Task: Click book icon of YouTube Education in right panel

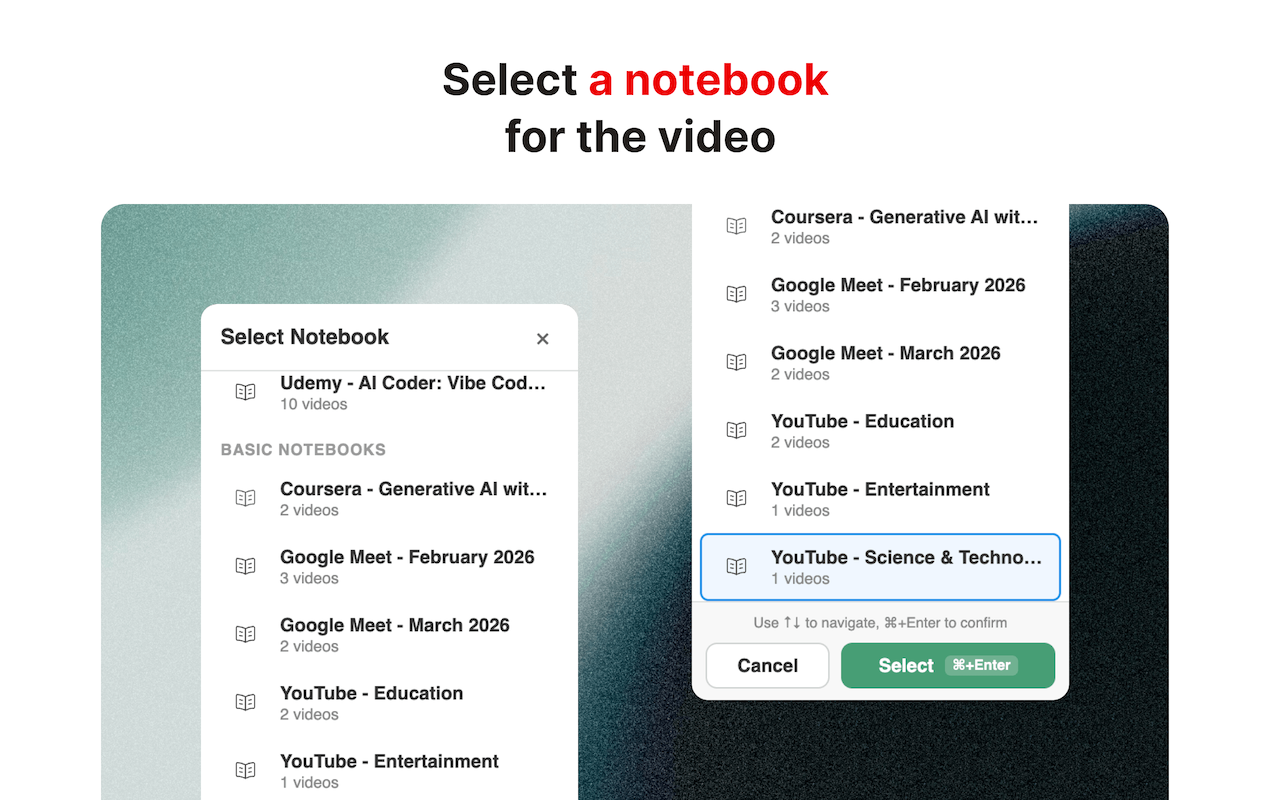Action: (736, 430)
